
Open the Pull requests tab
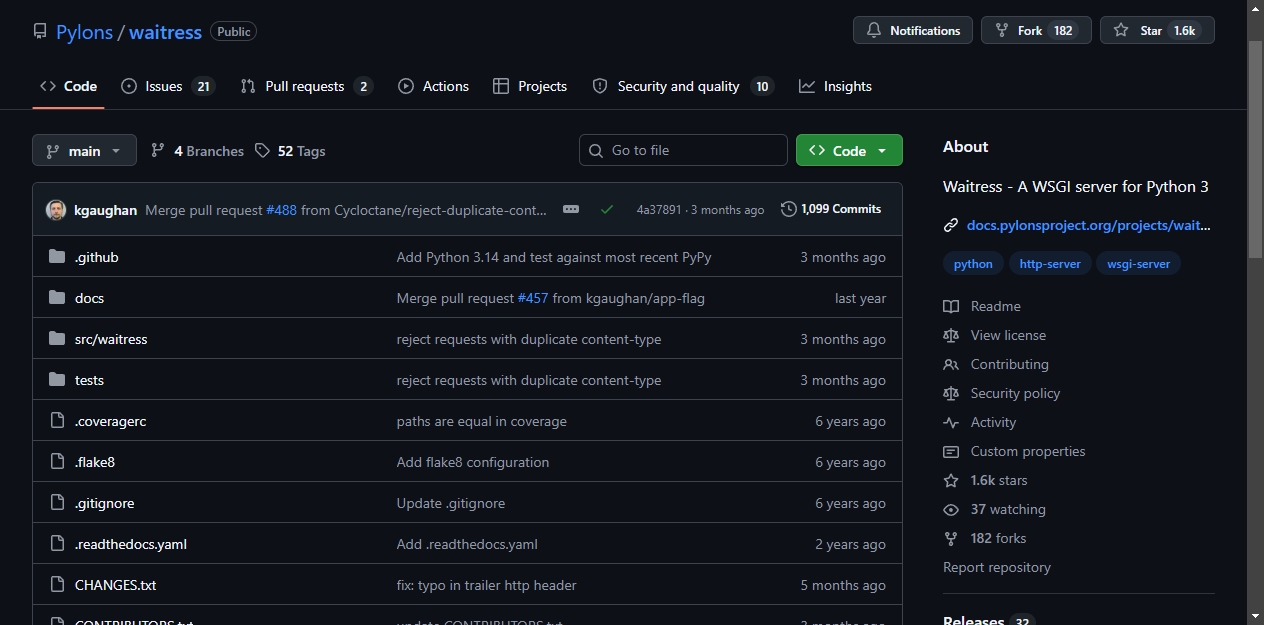coord(306,86)
